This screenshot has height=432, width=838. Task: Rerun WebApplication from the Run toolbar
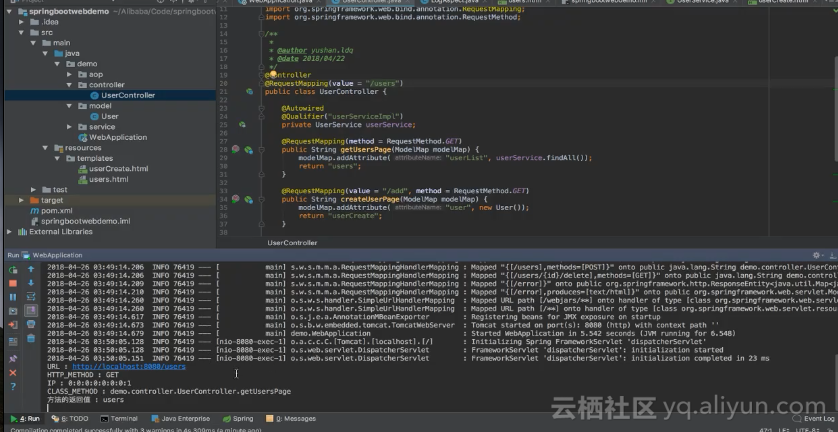pos(13,270)
